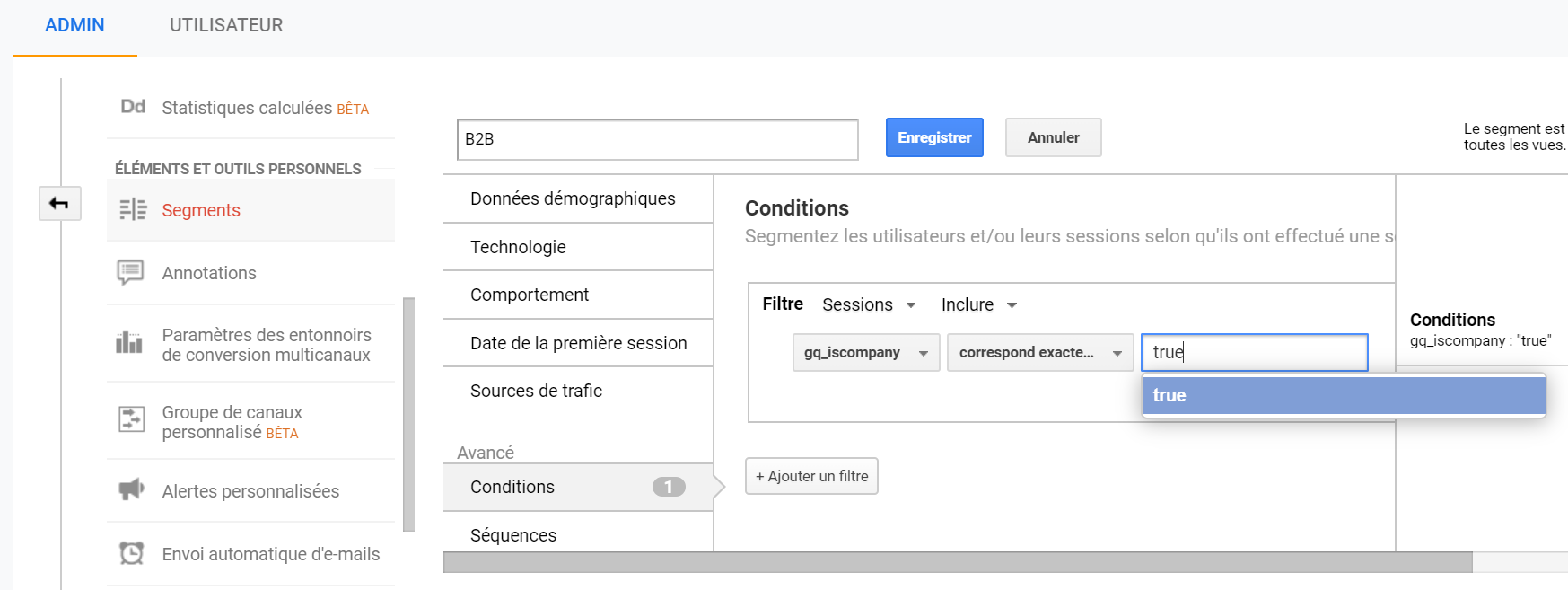The width and height of the screenshot is (1568, 590).
Task: Click Ajouter un filtre button
Action: [811, 476]
